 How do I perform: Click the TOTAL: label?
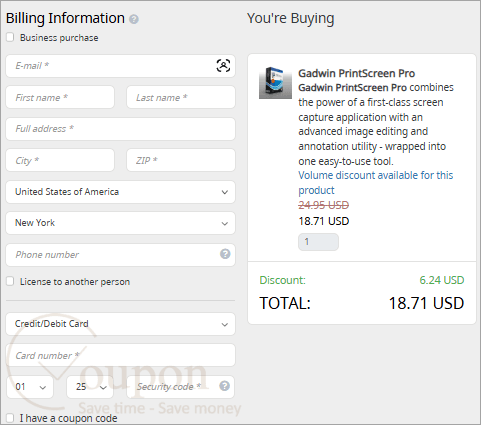(285, 303)
